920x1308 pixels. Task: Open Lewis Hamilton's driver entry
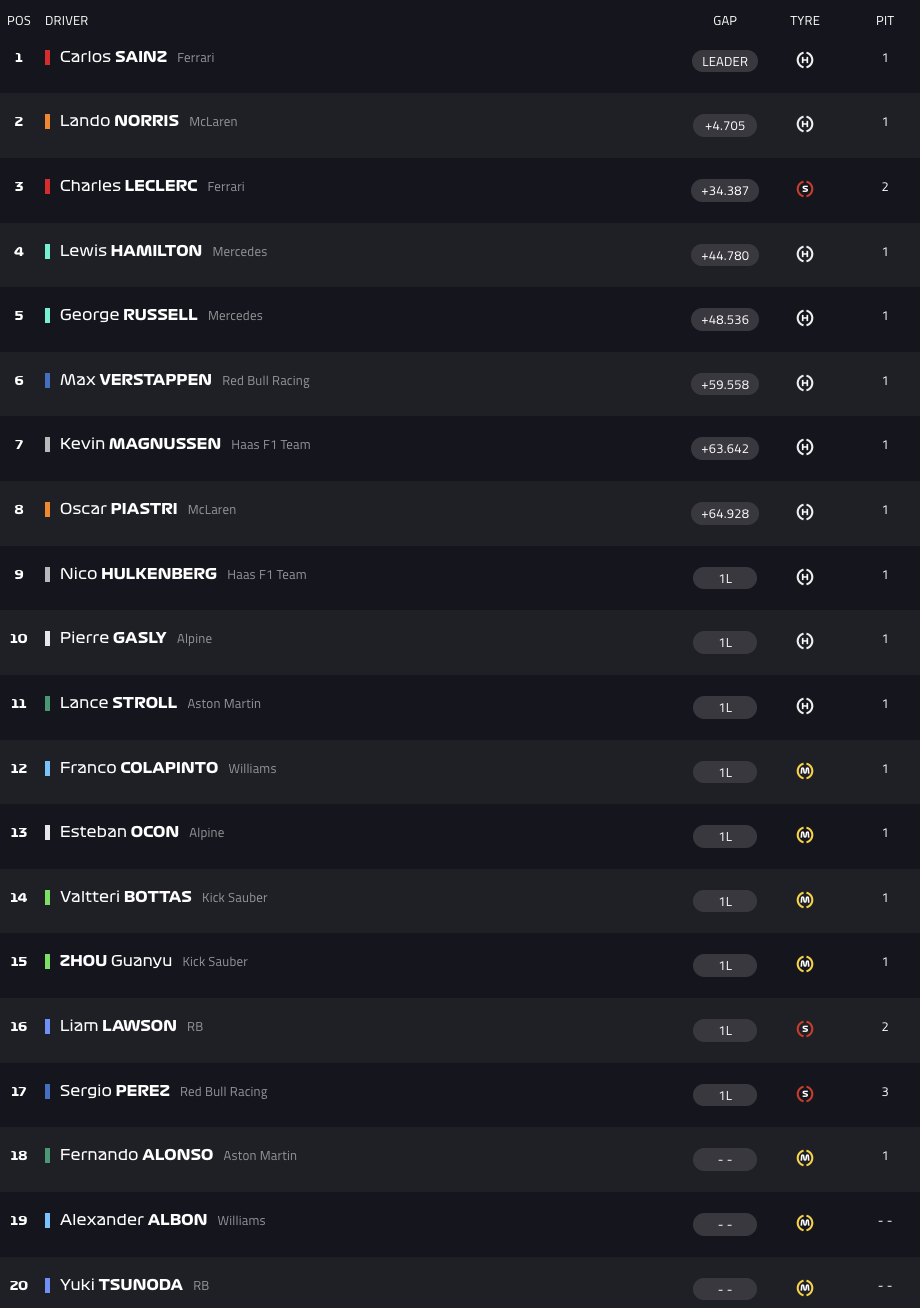131,251
